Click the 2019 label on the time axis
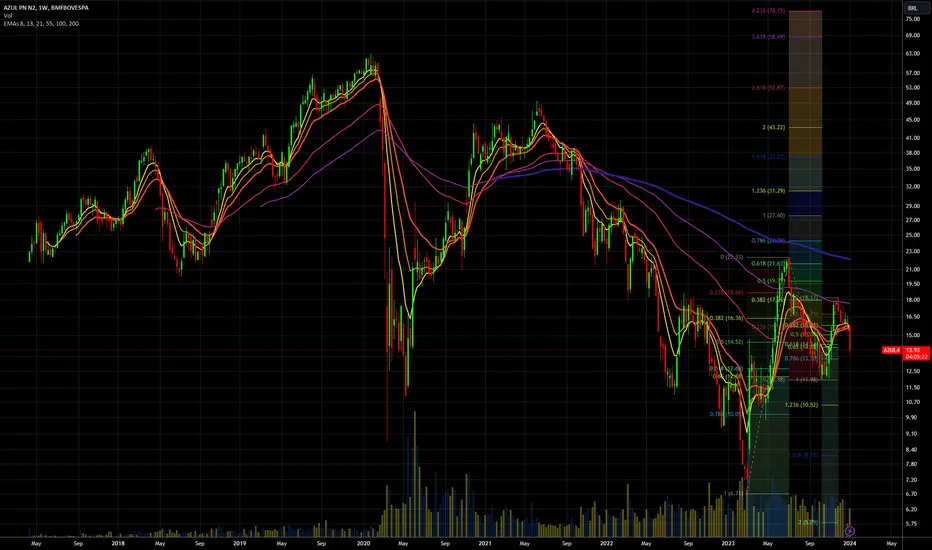The height and width of the screenshot is (550, 932). click(240, 543)
